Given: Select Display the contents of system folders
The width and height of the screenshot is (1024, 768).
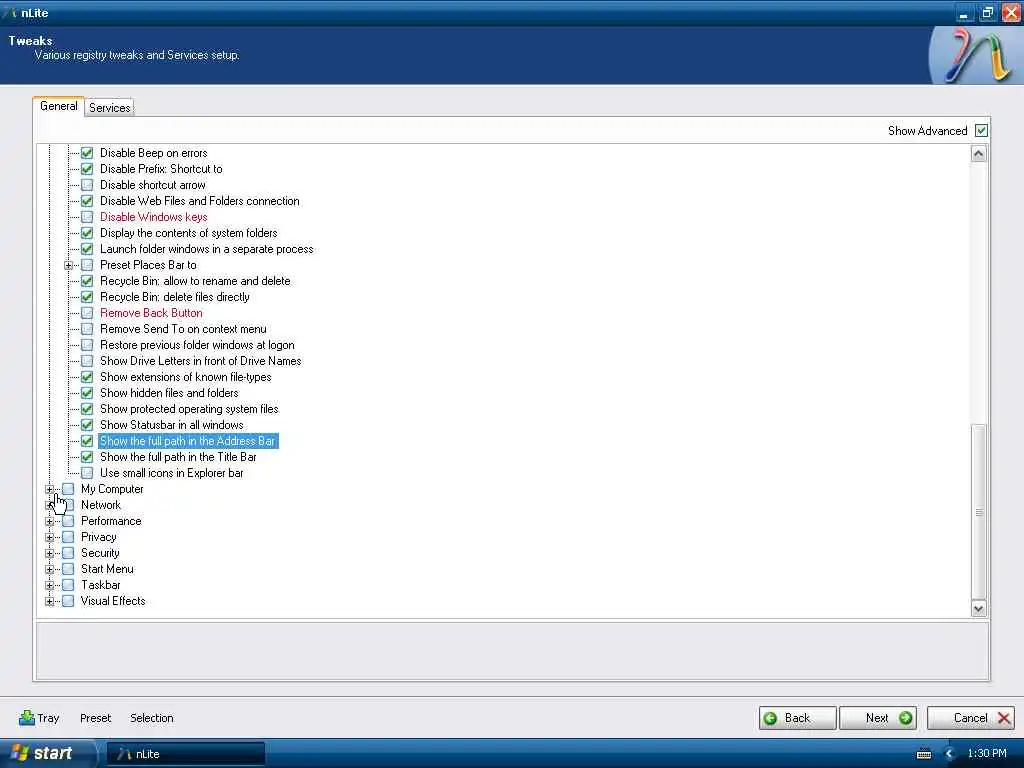Looking at the screenshot, I should pos(189,233).
